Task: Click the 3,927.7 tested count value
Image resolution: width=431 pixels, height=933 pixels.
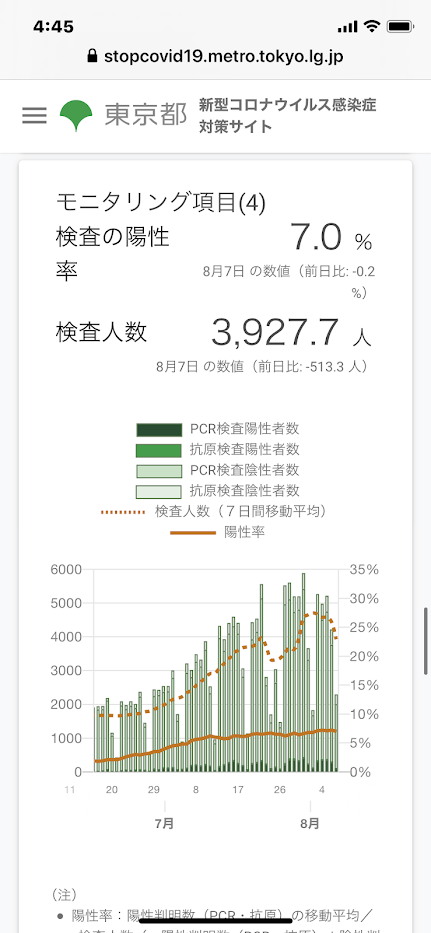Action: coord(292,332)
